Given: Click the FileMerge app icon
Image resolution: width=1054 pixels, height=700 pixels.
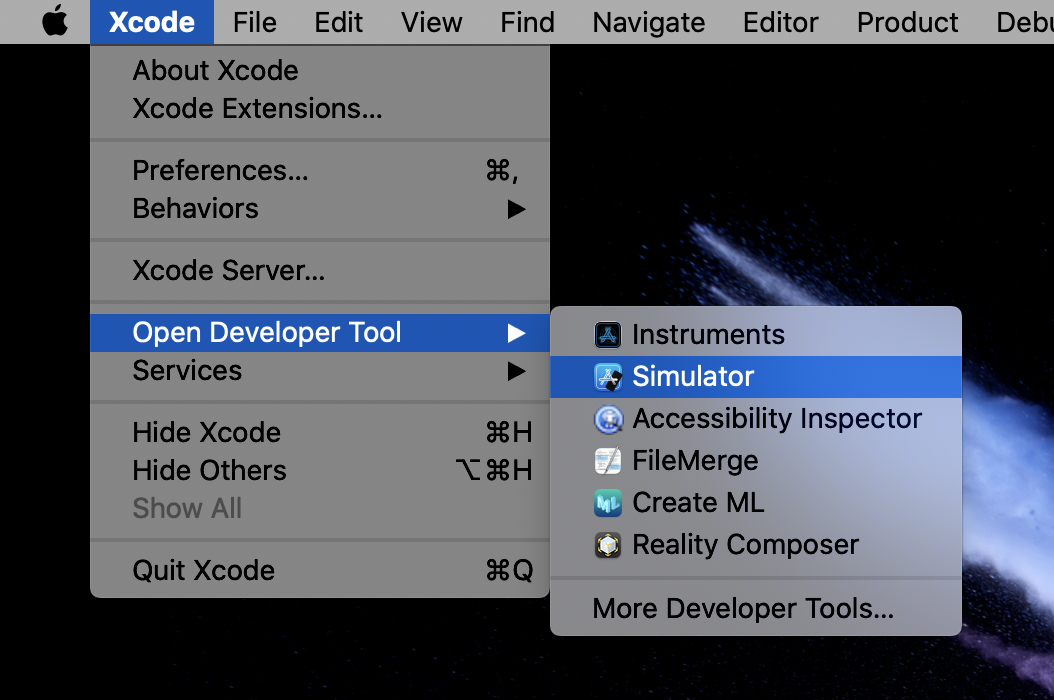Looking at the screenshot, I should 608,461.
